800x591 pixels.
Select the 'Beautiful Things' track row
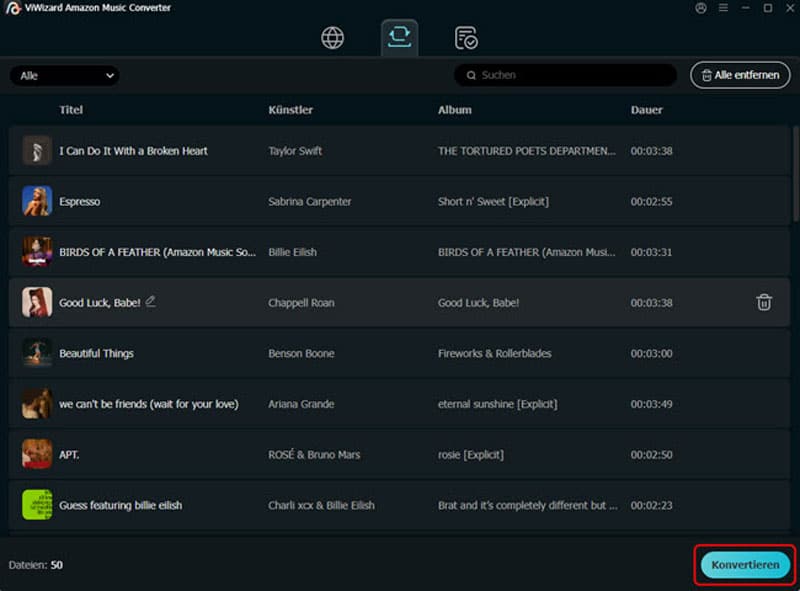pos(300,353)
